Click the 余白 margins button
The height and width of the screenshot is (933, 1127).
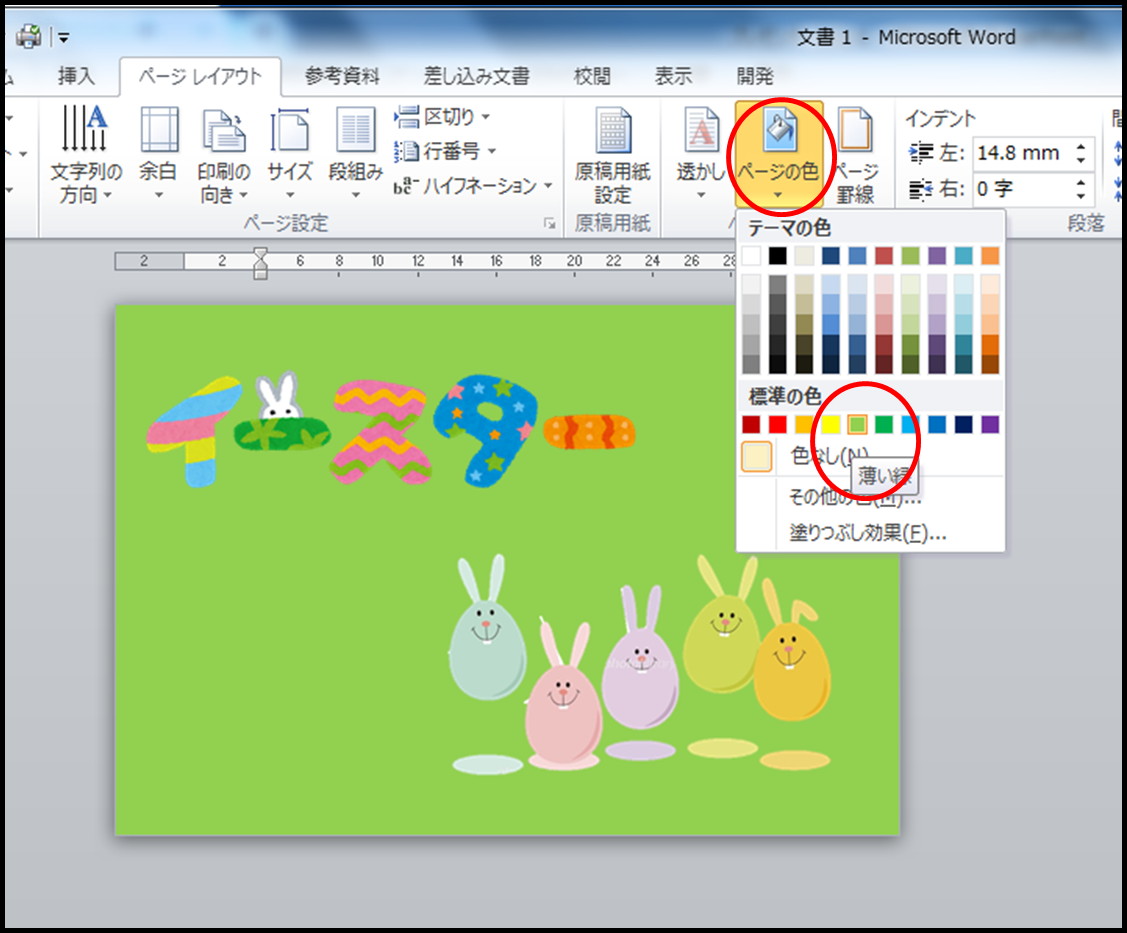158,154
